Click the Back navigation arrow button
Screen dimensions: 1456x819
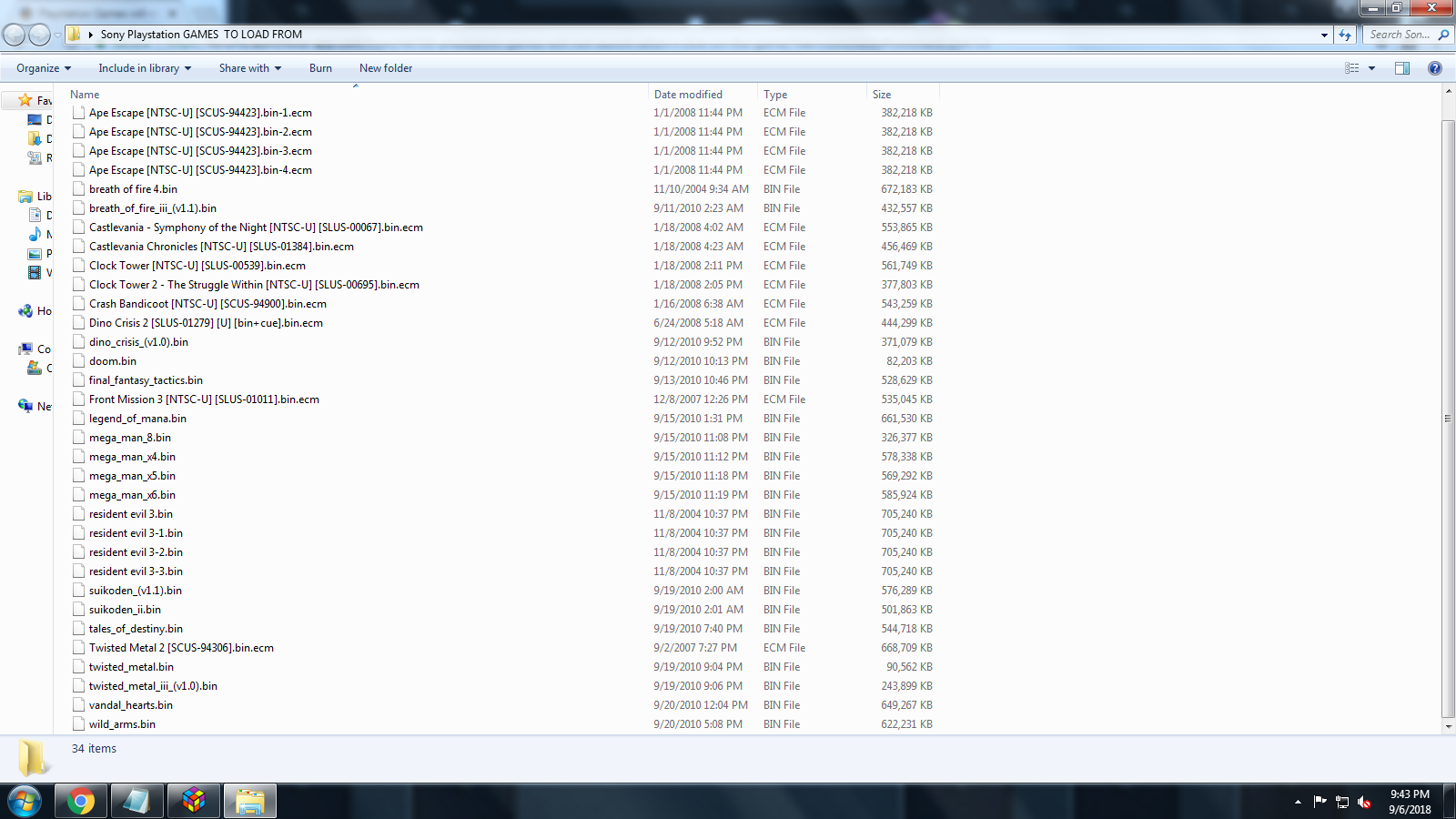pos(14,35)
